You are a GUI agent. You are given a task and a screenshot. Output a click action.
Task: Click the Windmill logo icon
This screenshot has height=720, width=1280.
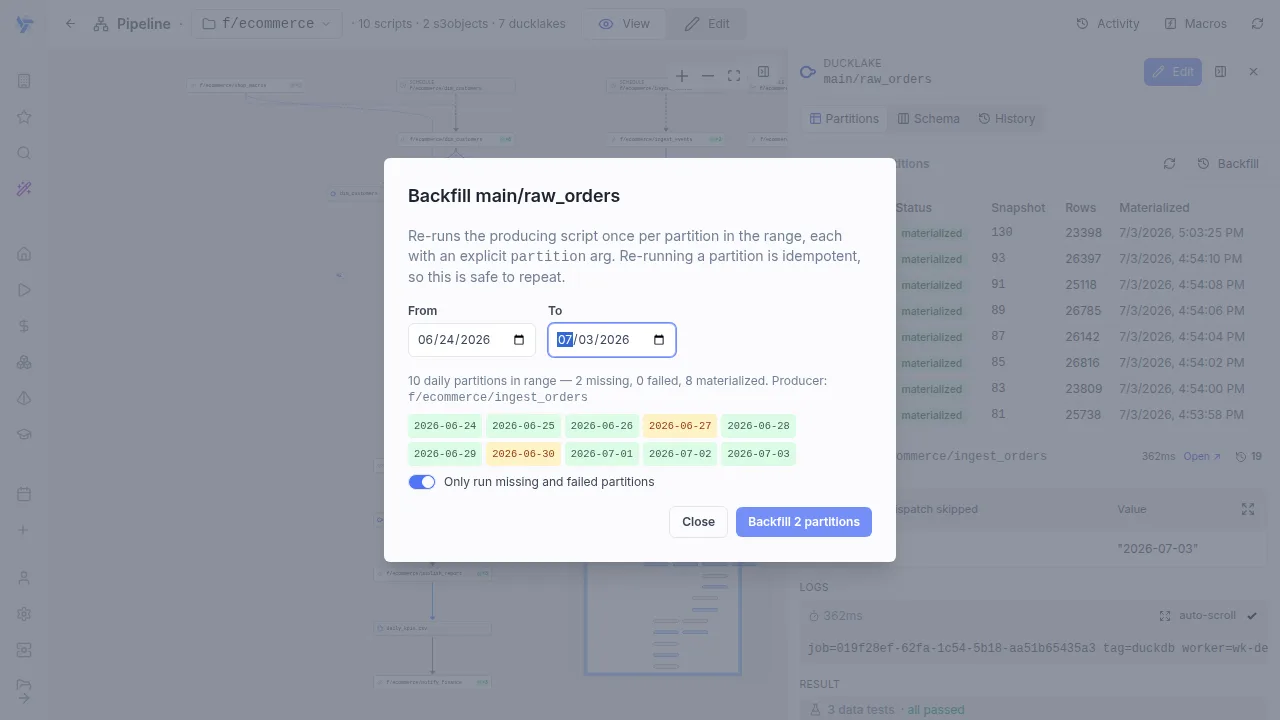point(25,24)
